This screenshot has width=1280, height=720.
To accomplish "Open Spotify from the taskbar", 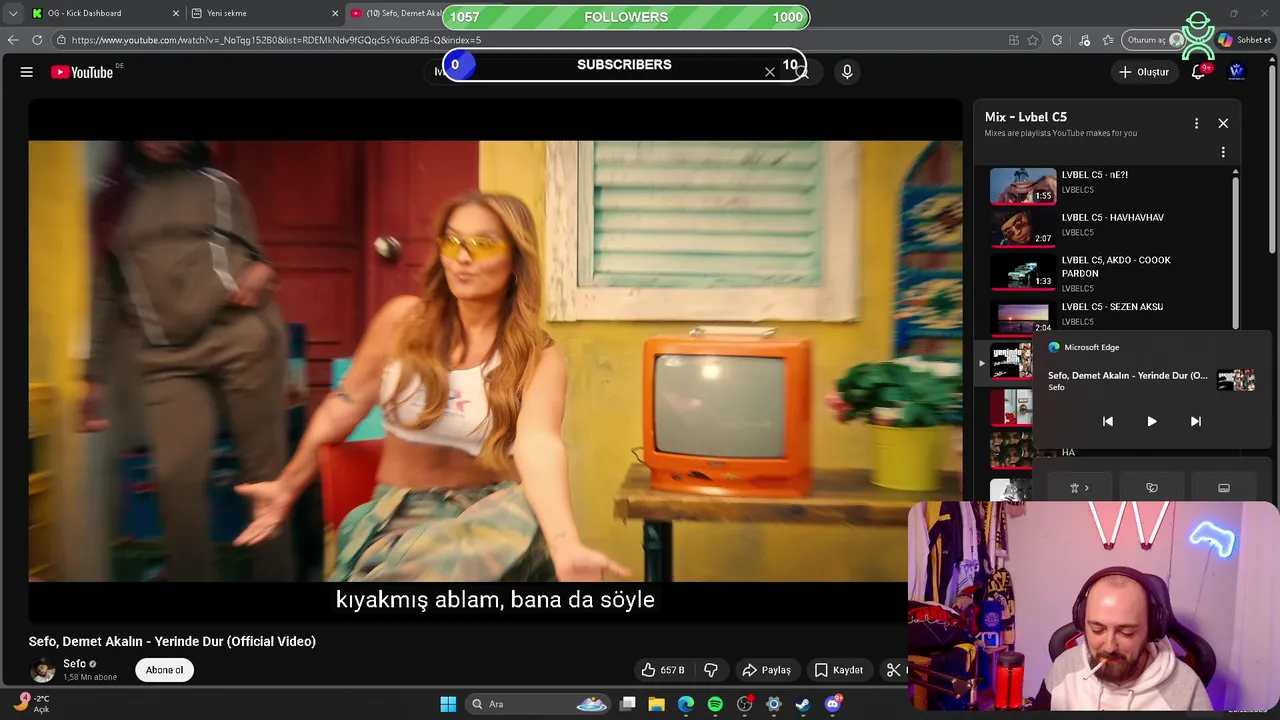I will tap(715, 704).
